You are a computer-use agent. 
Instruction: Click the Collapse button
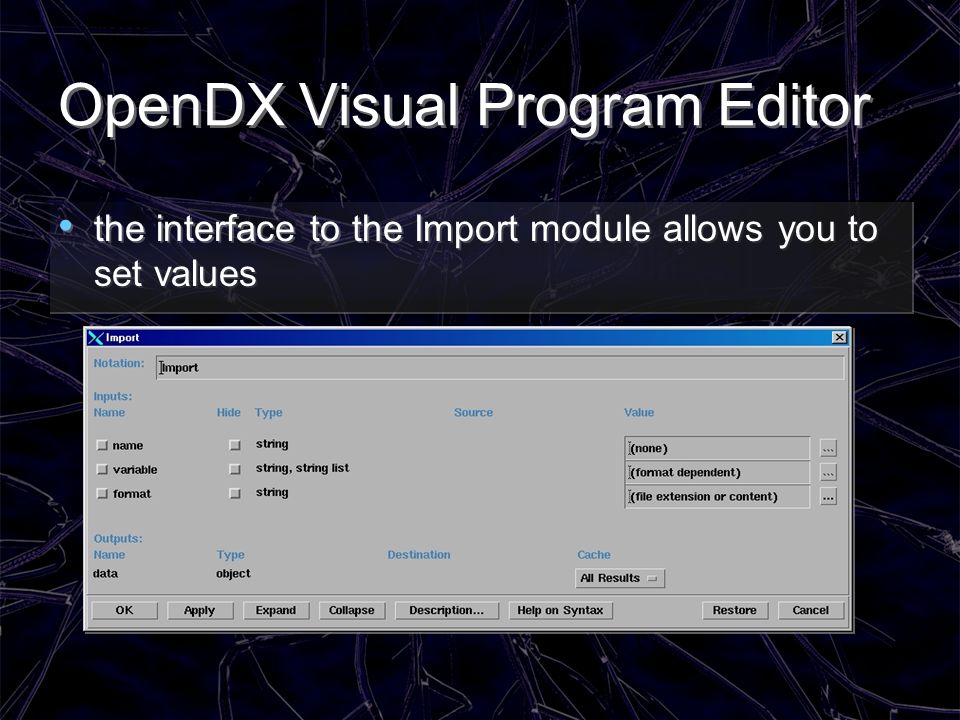[351, 610]
